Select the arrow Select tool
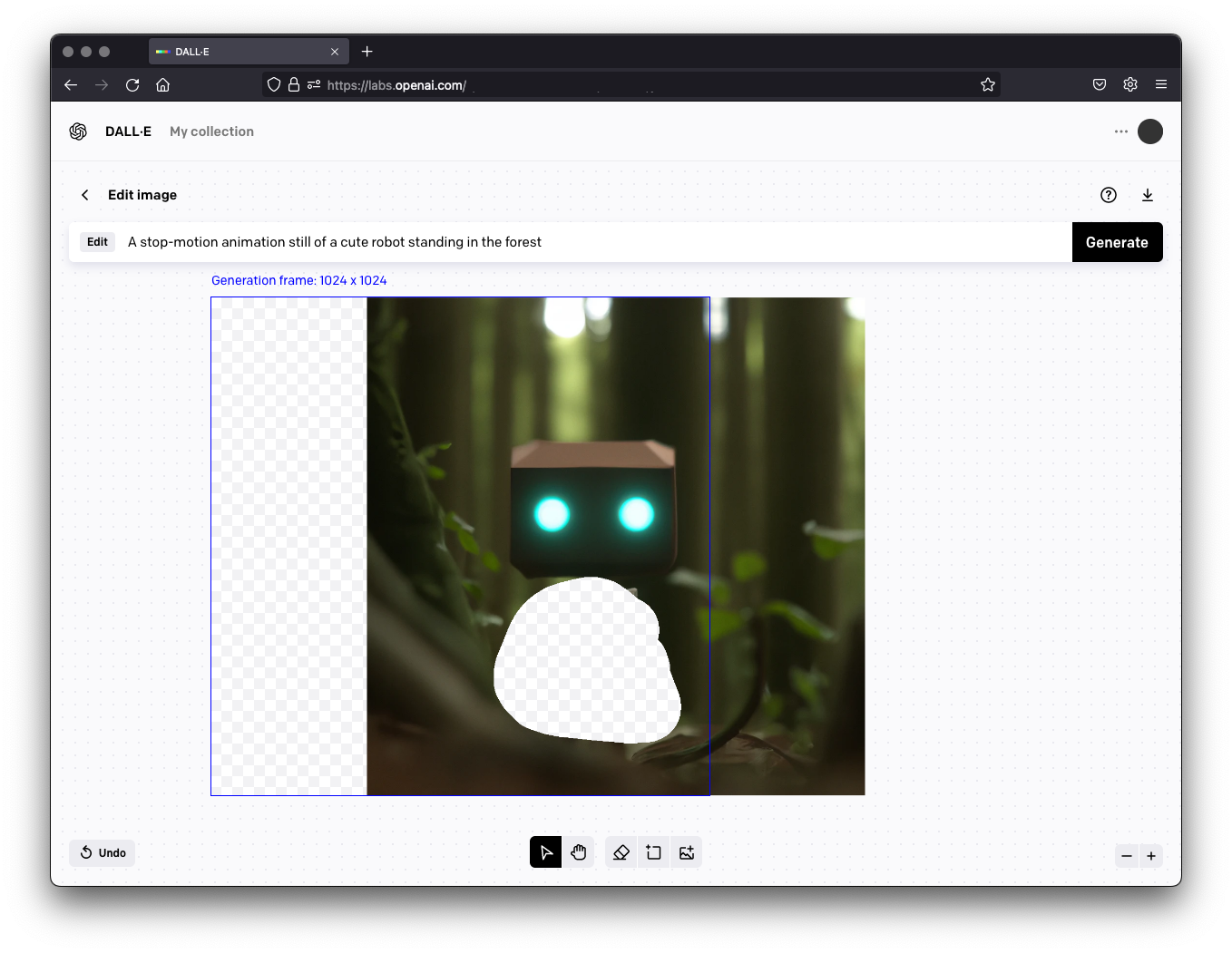Screen dimensions: 1232x953 545,852
